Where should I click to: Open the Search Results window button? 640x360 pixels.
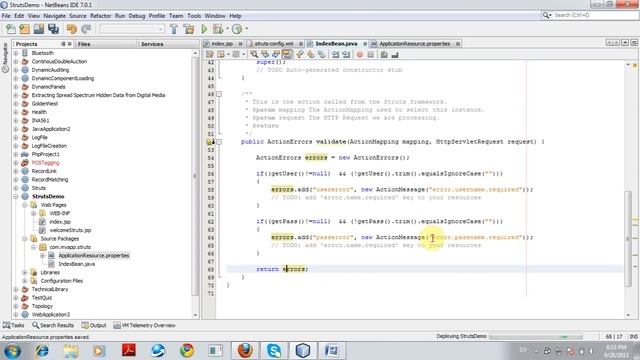pyautogui.click(x=53, y=325)
